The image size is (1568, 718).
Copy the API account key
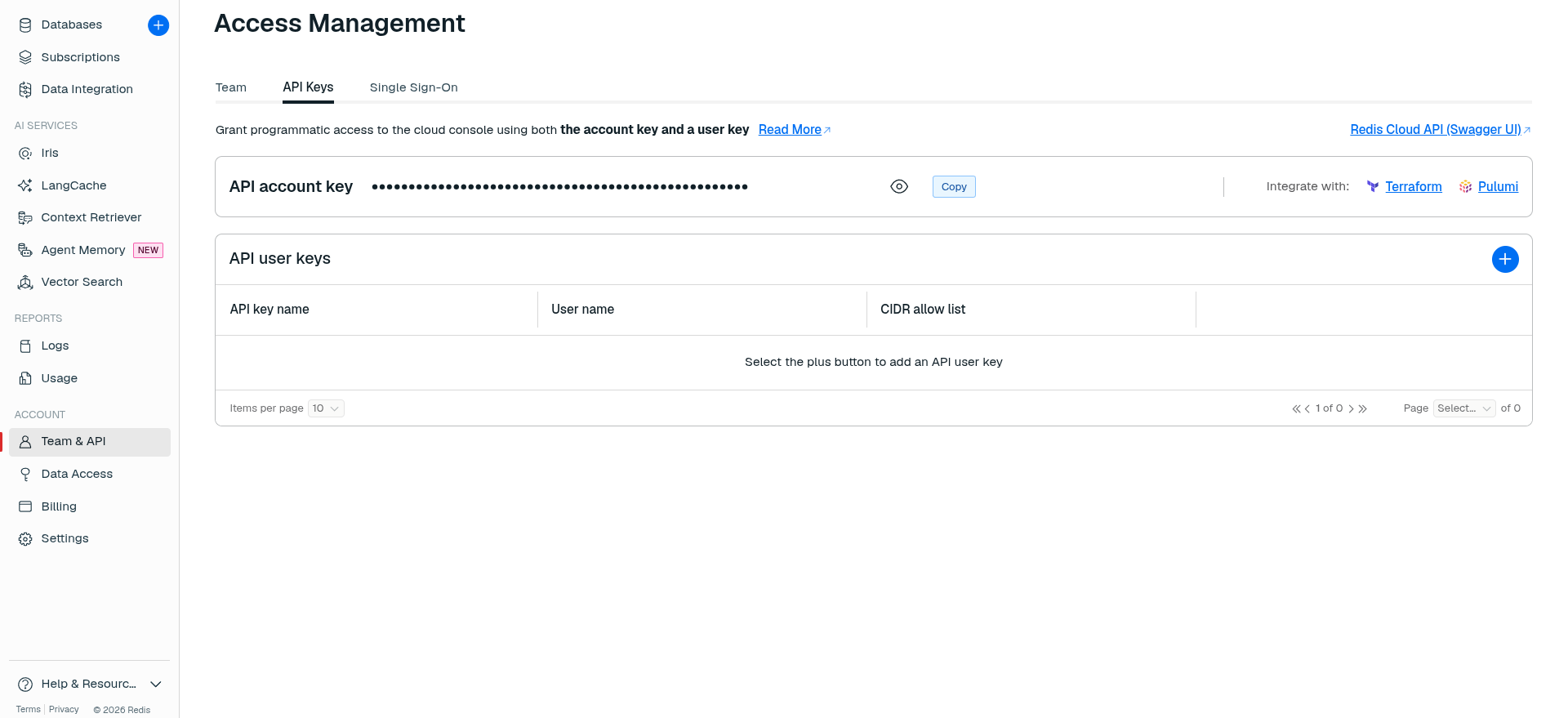(954, 186)
